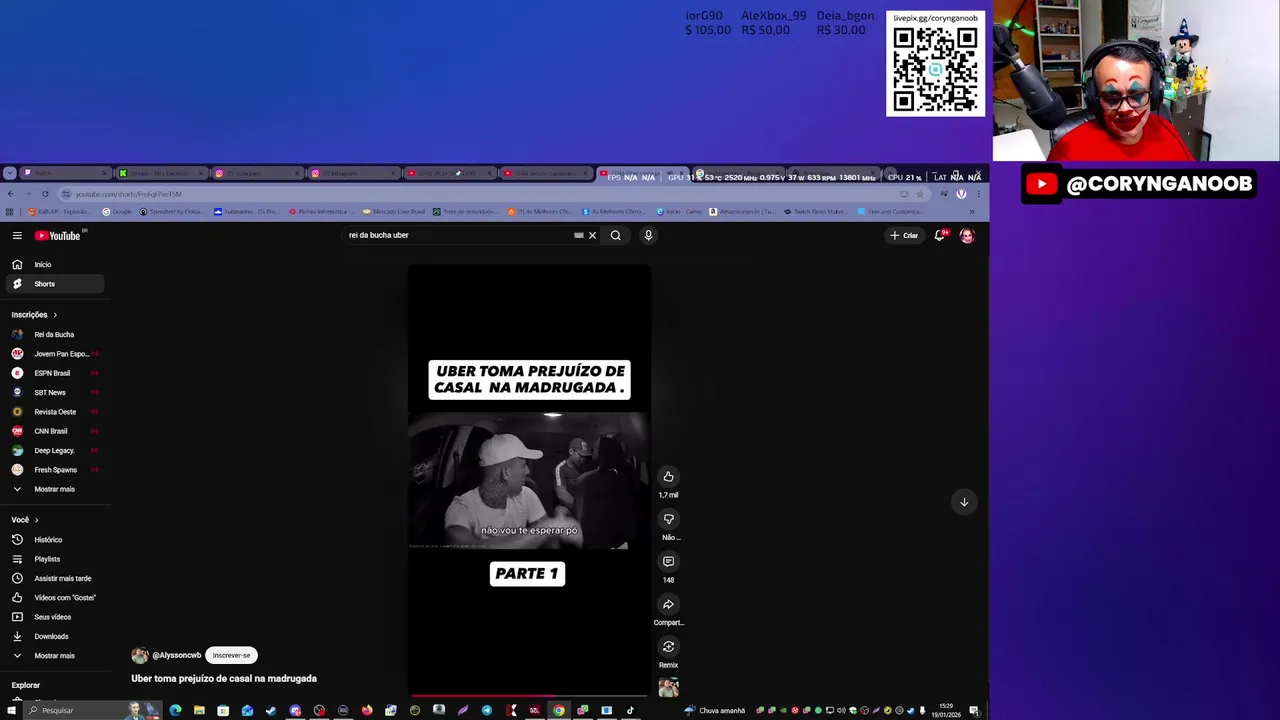Expand Mostrar mais under Fresh Spawns

[54, 489]
